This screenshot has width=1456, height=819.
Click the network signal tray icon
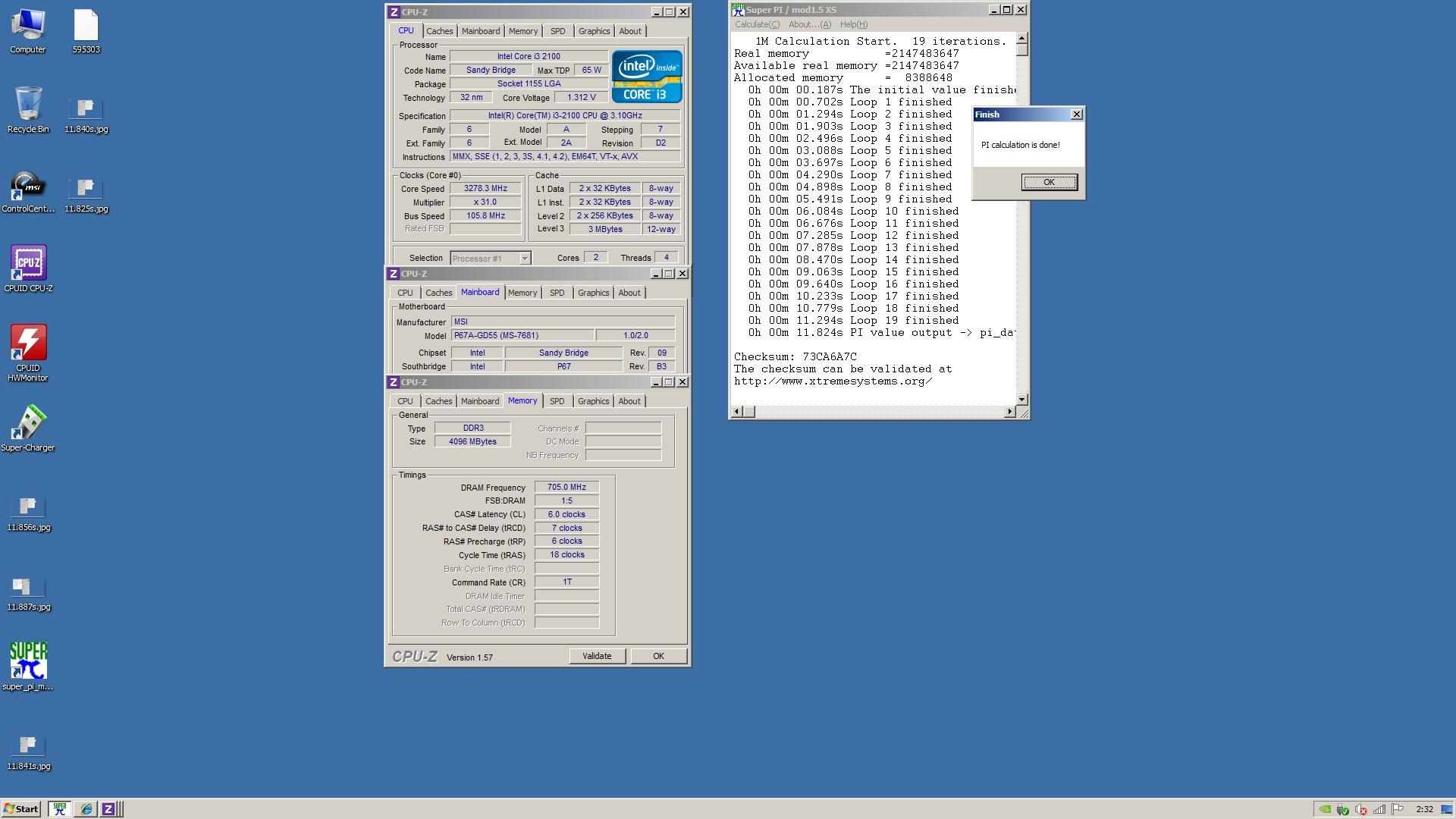pyautogui.click(x=1379, y=809)
